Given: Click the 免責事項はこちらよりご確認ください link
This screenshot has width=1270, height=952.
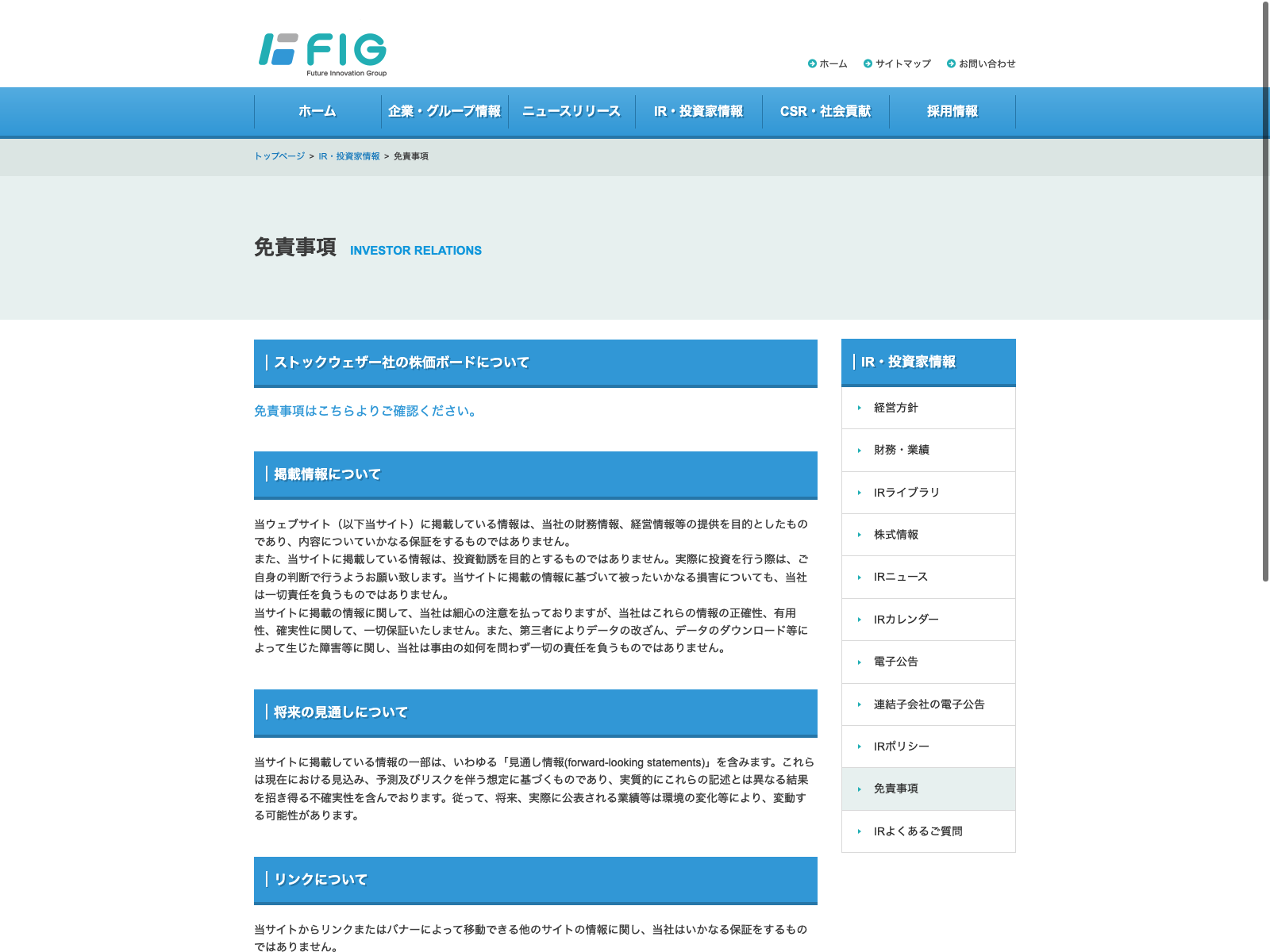Looking at the screenshot, I should pos(365,411).
